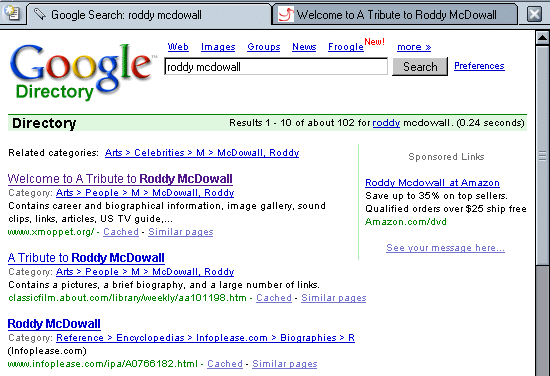
Task: Open Similar pages for www.infoplease.com result
Action: (x=284, y=363)
